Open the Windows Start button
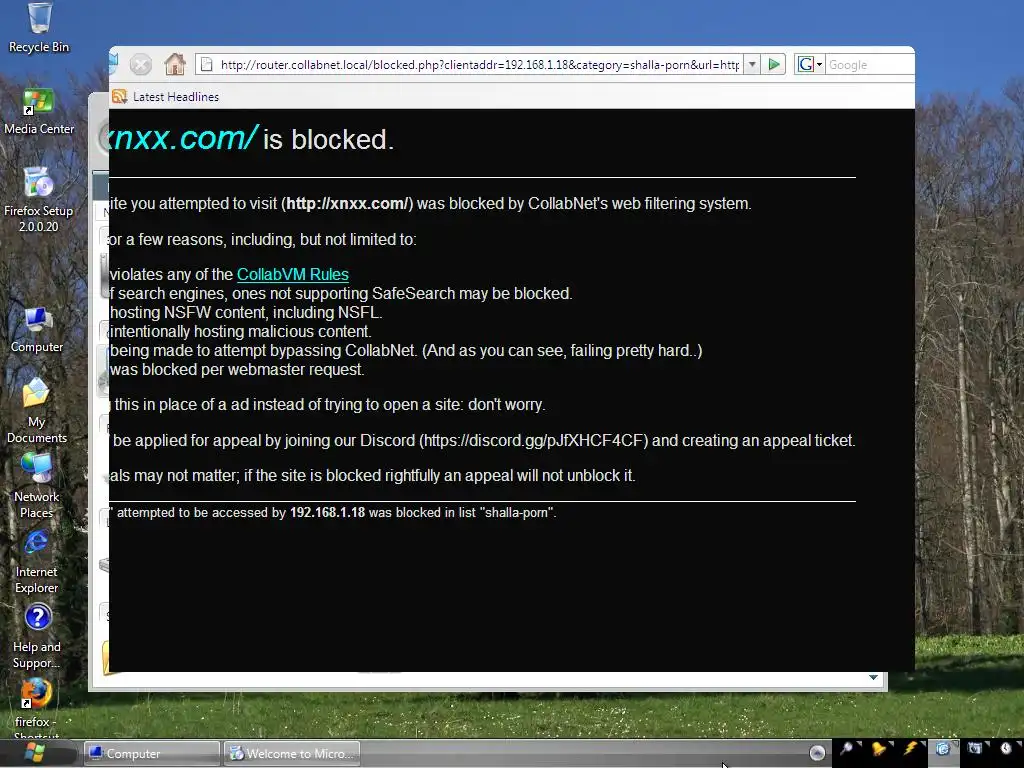This screenshot has width=1024, height=768. (x=33, y=752)
